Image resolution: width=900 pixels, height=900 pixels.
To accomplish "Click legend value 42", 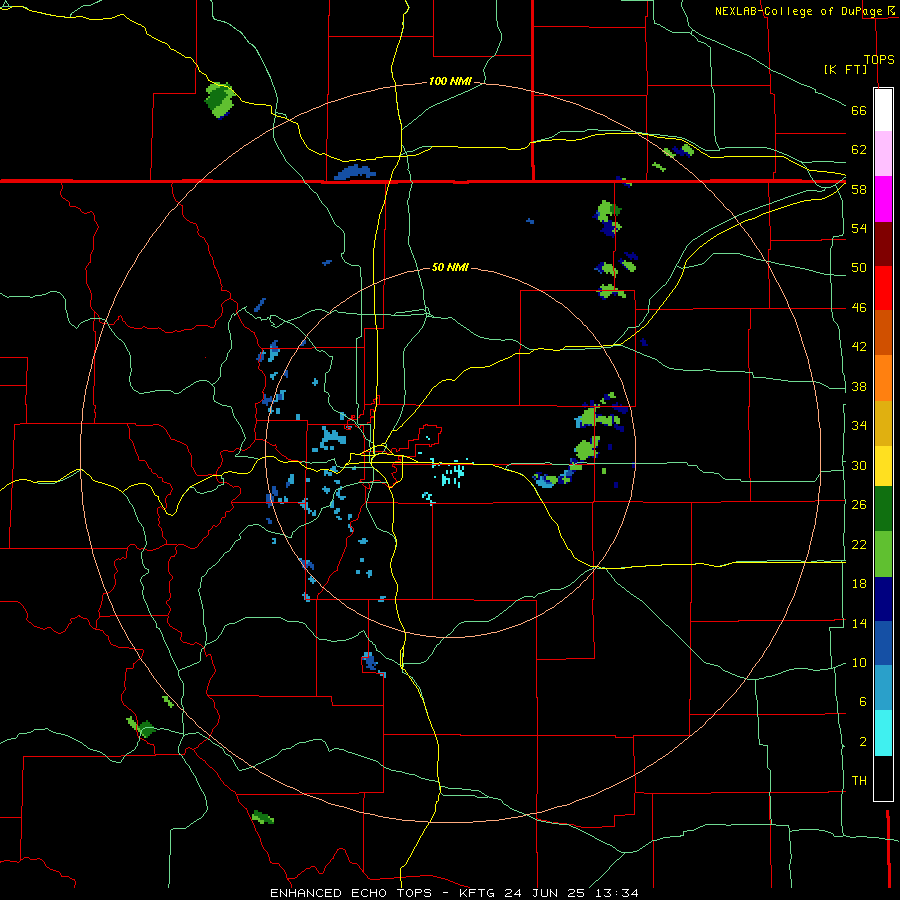I will (x=859, y=347).
